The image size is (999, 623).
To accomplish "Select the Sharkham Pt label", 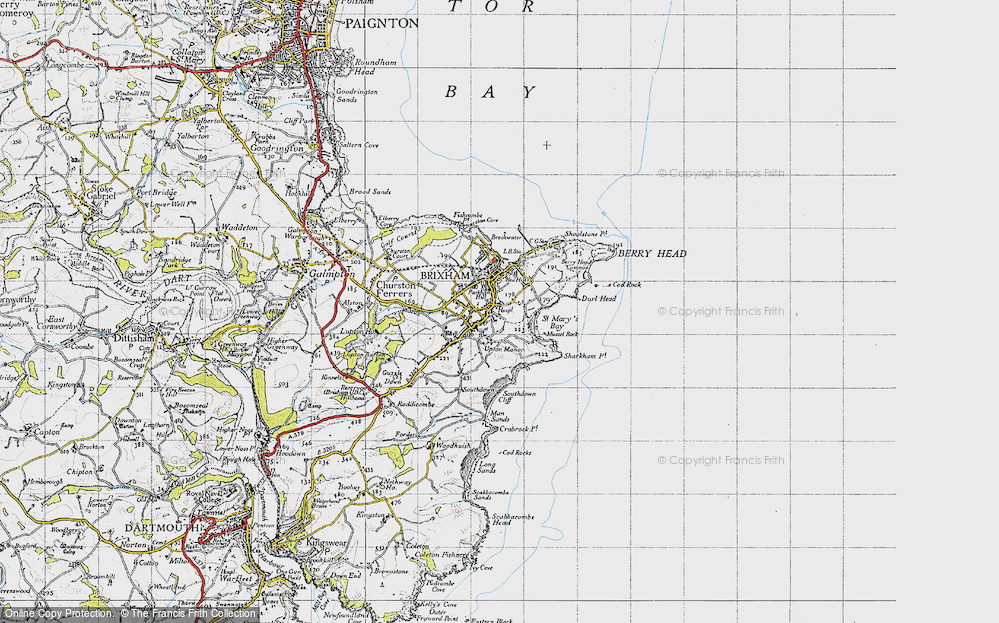I will [584, 356].
